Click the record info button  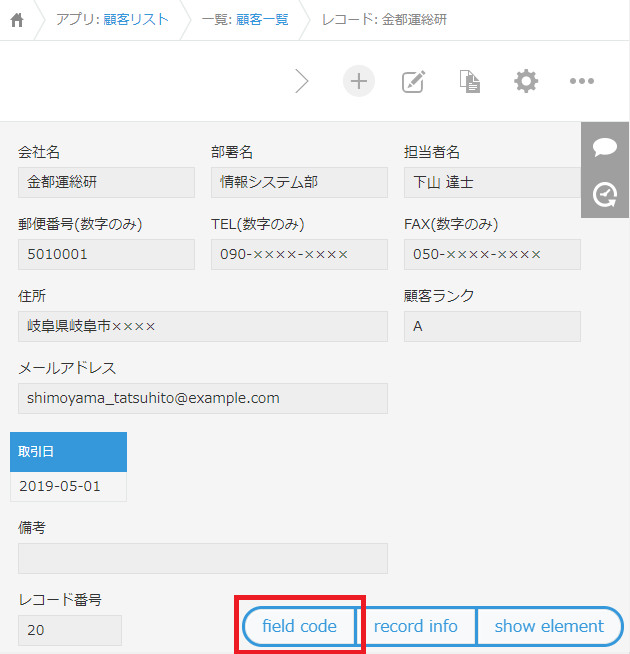(x=416, y=626)
